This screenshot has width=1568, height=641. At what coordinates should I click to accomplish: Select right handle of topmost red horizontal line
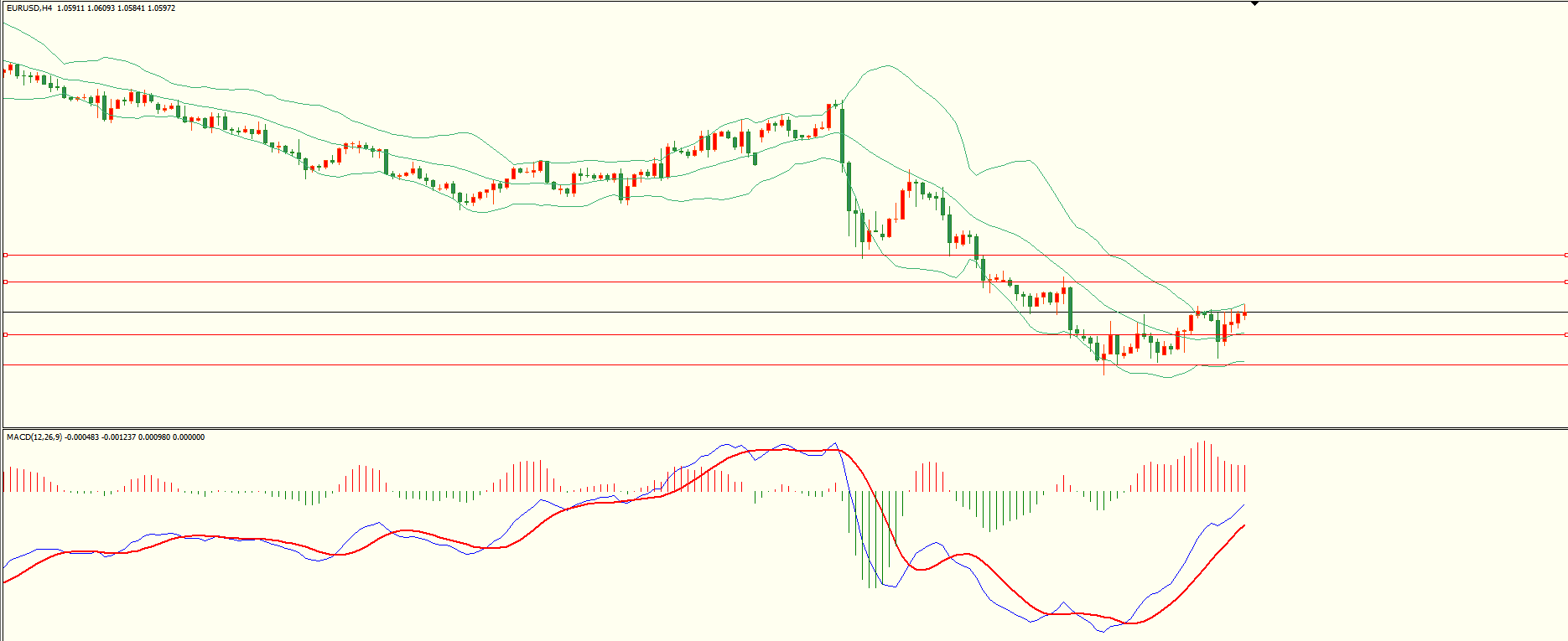pyautogui.click(x=1565, y=255)
